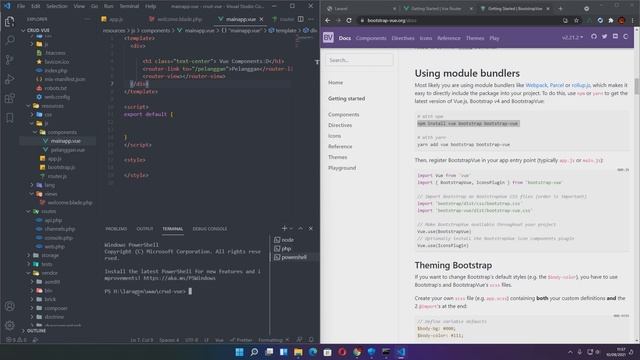Open the Selection menu in VS Code
The image size is (640, 360).
tap(57, 6)
